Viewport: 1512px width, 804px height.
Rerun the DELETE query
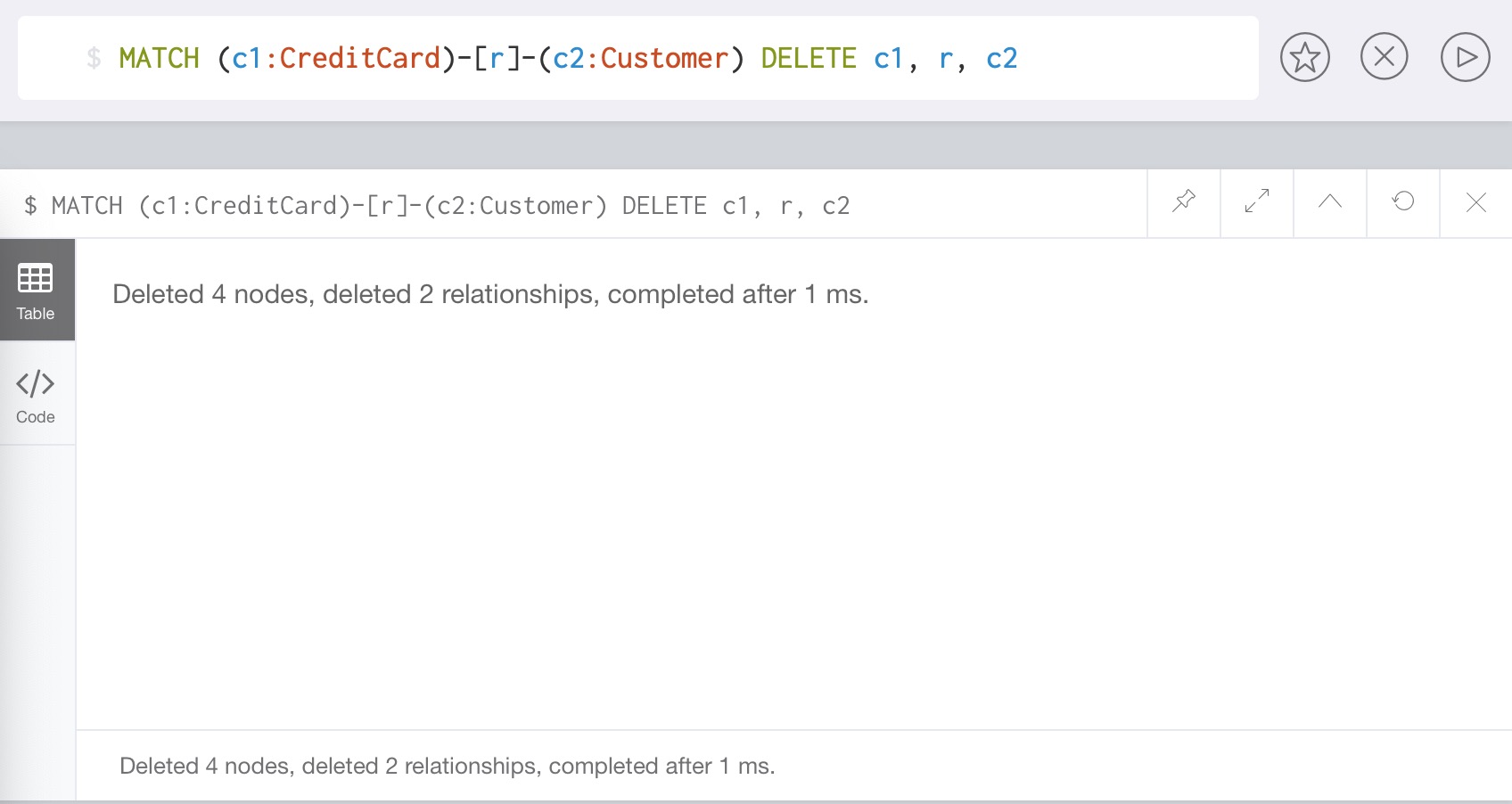[1402, 202]
